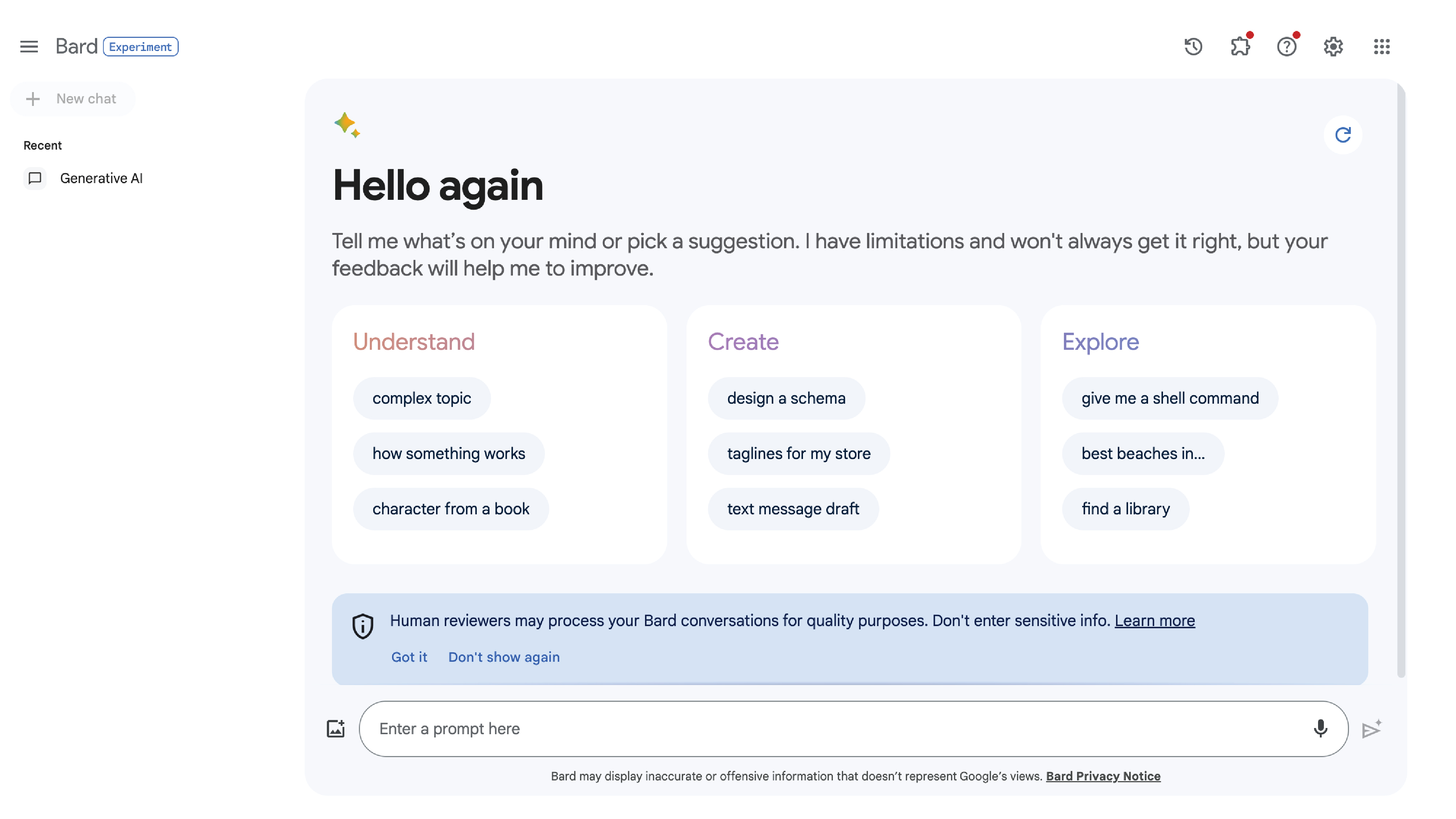Click the refresh suggestions icon
The height and width of the screenshot is (819, 1456).
tap(1343, 135)
